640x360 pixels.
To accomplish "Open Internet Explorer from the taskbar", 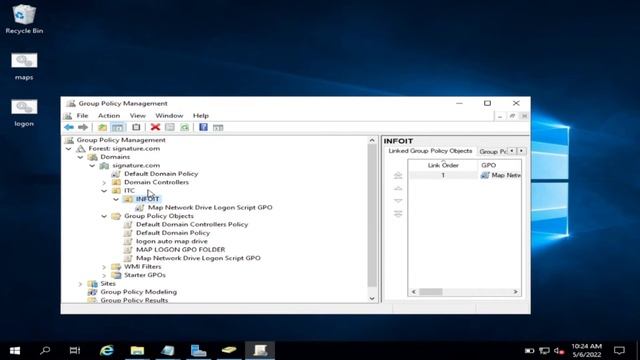I will pos(107,350).
